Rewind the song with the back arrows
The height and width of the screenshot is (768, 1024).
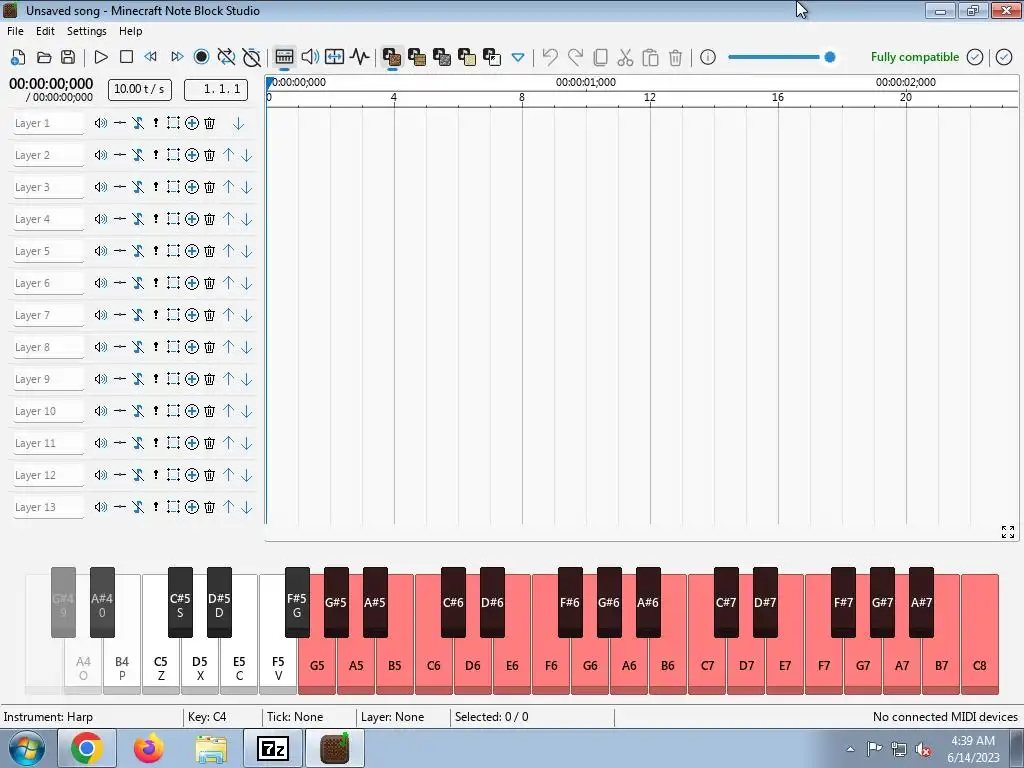coord(151,57)
